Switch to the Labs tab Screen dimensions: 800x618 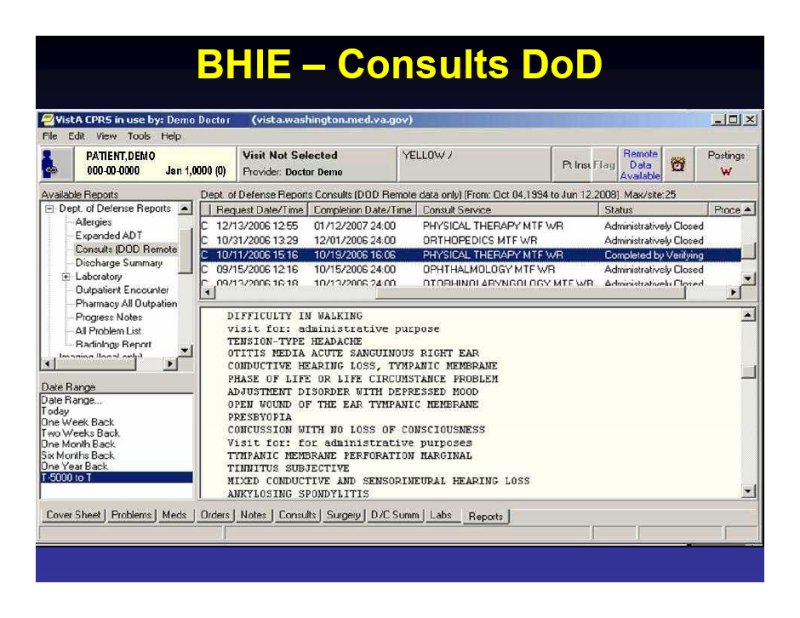click(x=441, y=515)
